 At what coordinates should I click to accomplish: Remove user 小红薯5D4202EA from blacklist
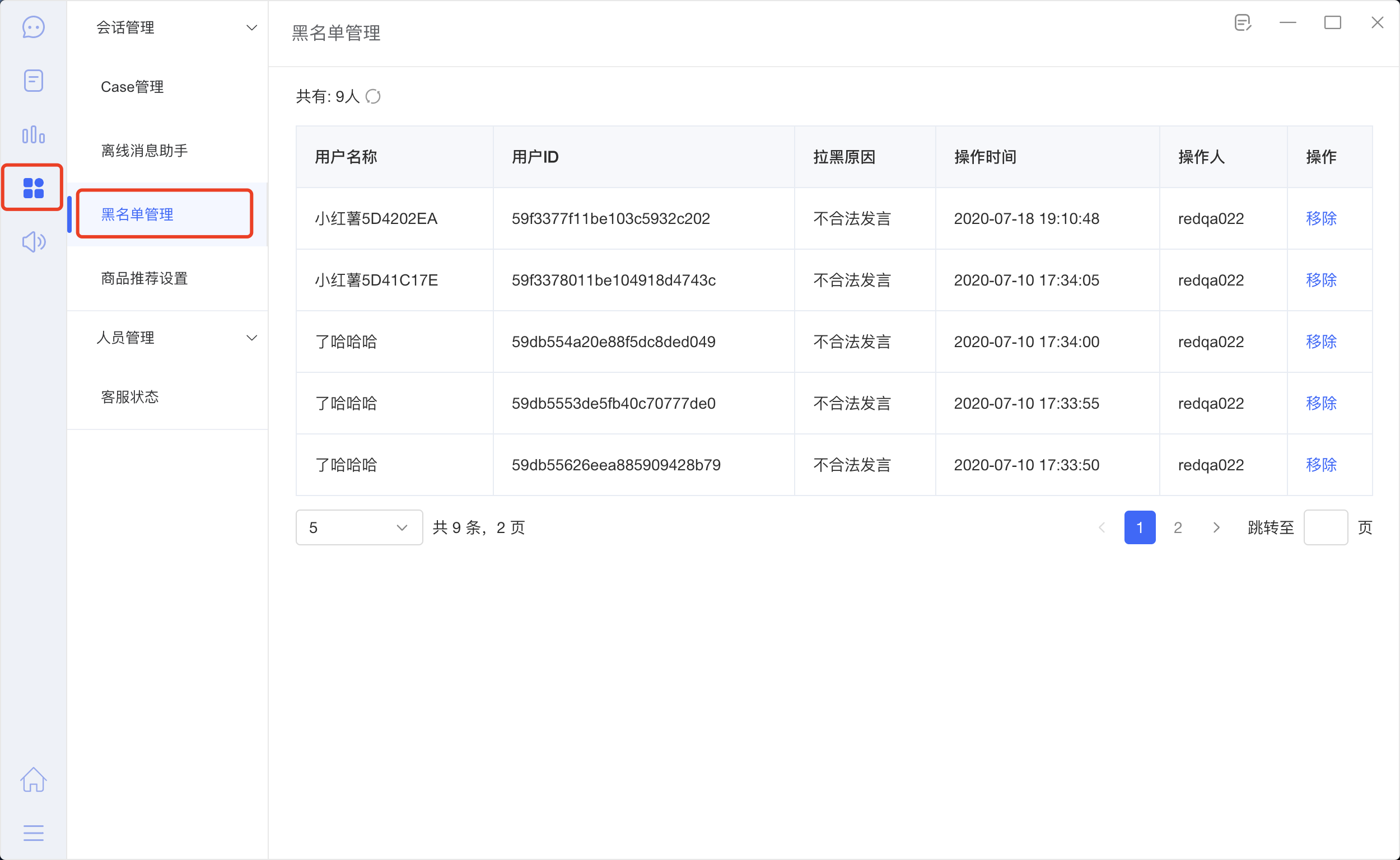pos(1321,218)
